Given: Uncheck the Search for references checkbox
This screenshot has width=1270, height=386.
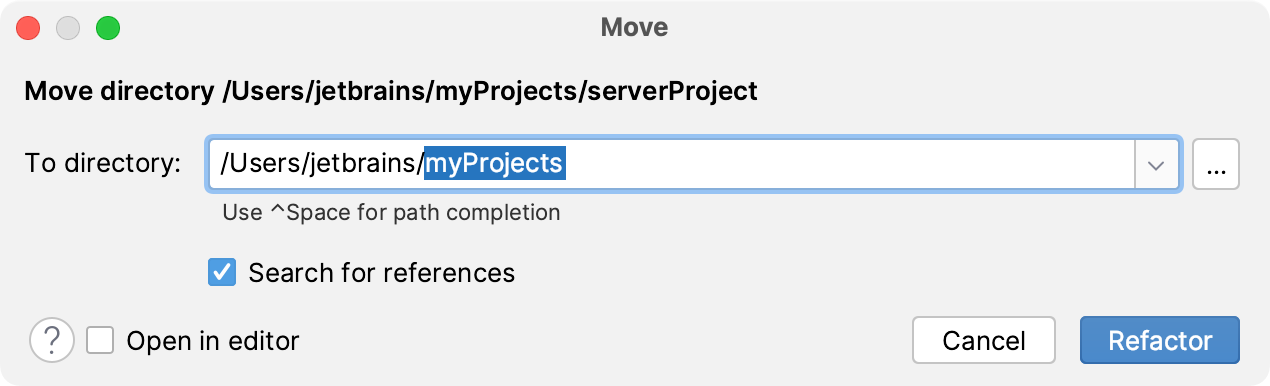Looking at the screenshot, I should point(222,272).
